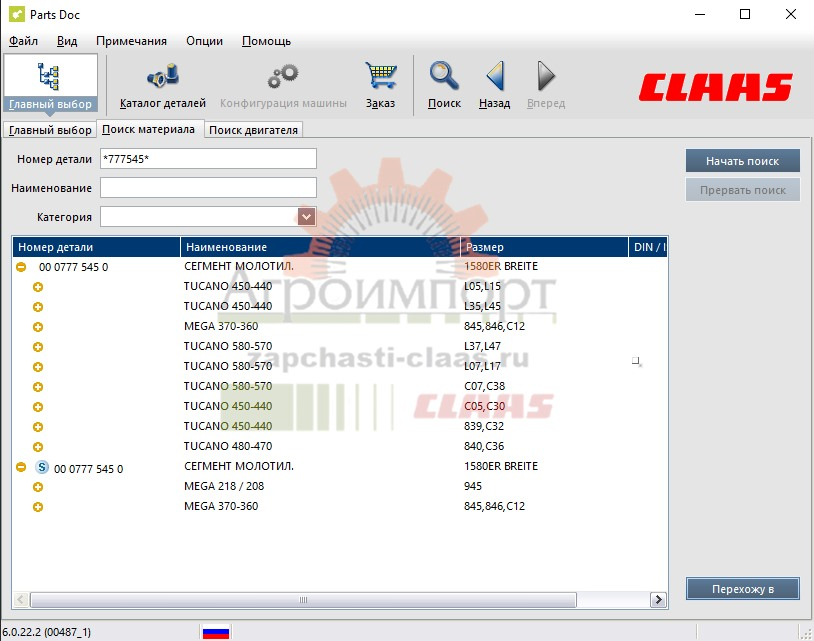The height and width of the screenshot is (641, 814).
Task: Click the 840,C36 size value
Action: pyautogui.click(x=484, y=446)
